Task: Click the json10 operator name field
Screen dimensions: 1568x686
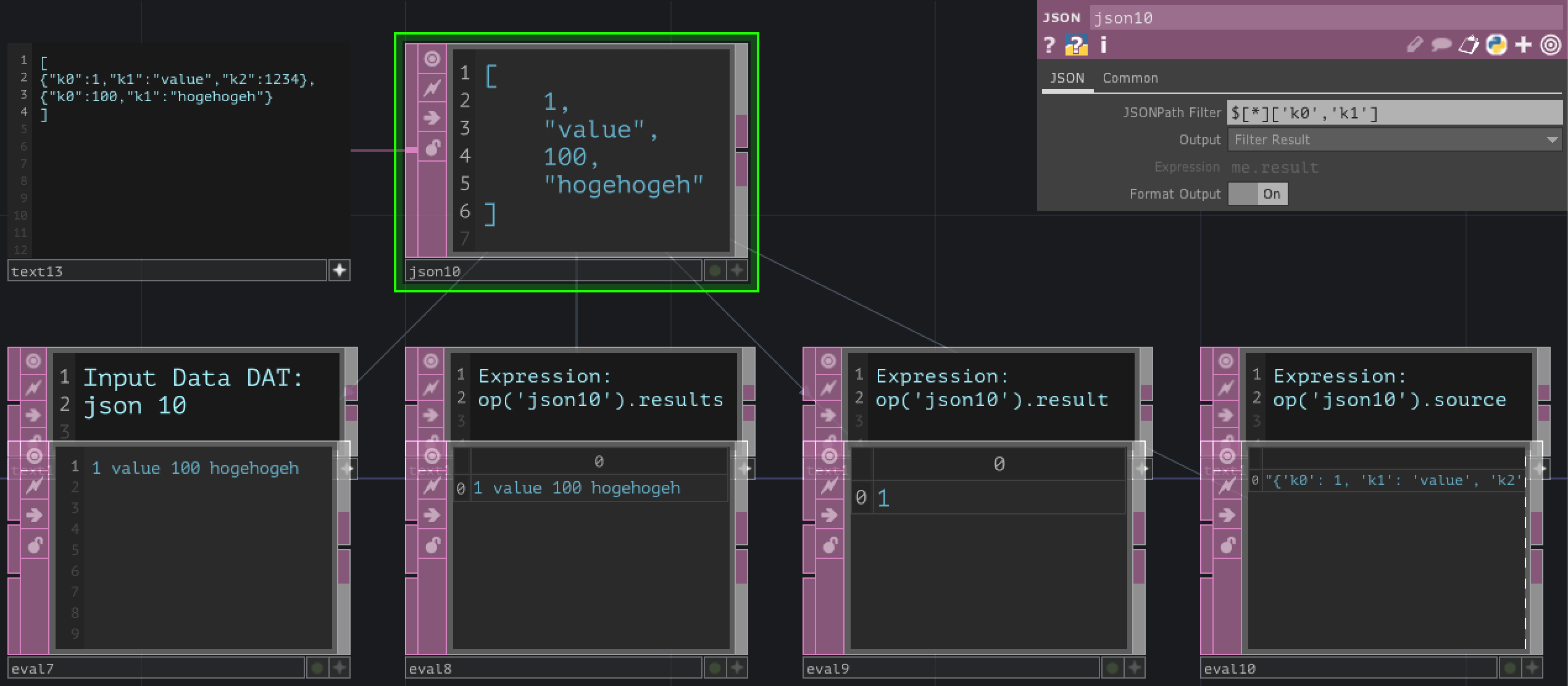Action: pyautogui.click(x=1327, y=18)
